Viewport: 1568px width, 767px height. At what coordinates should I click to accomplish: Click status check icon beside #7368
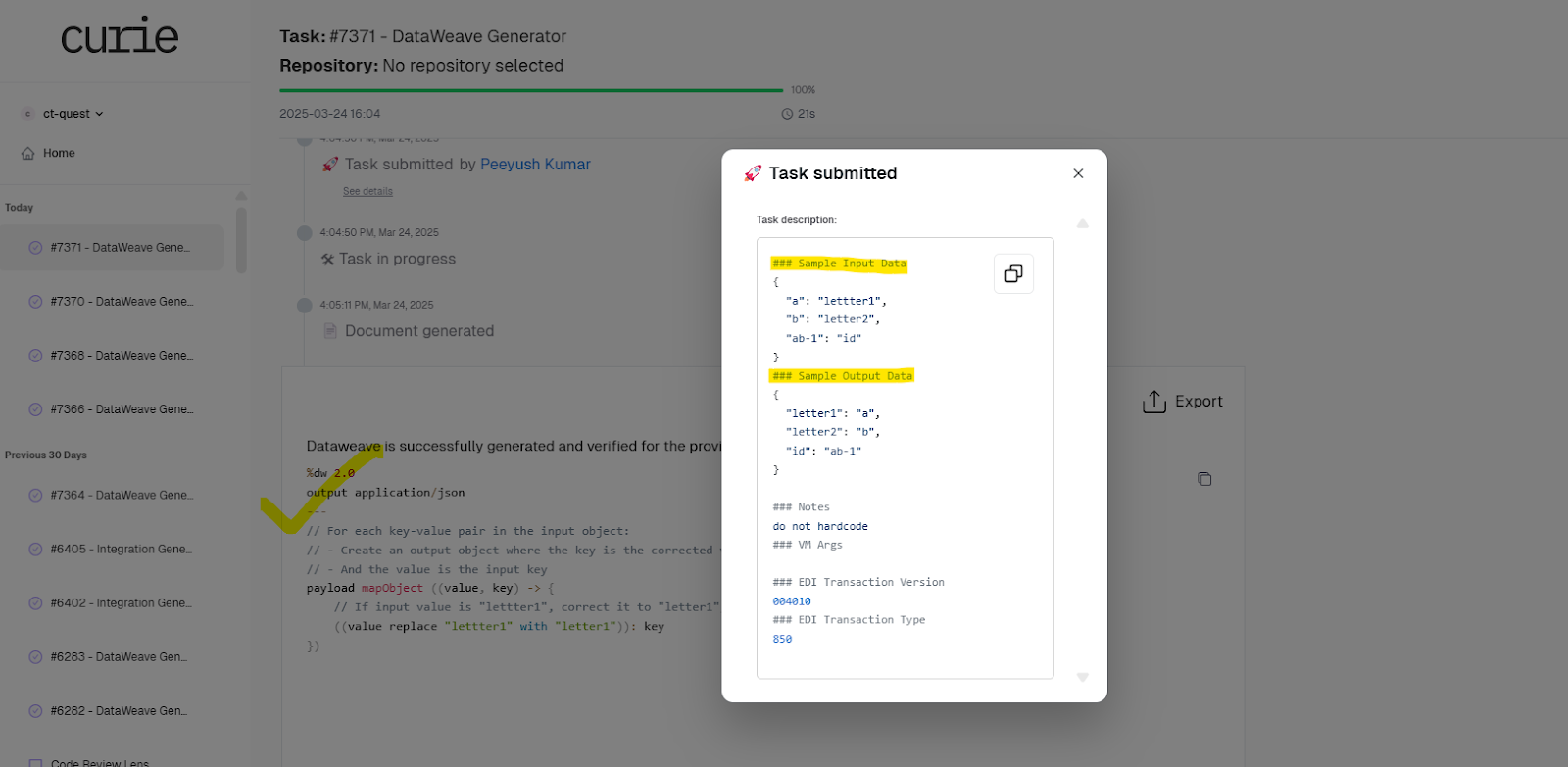(35, 356)
